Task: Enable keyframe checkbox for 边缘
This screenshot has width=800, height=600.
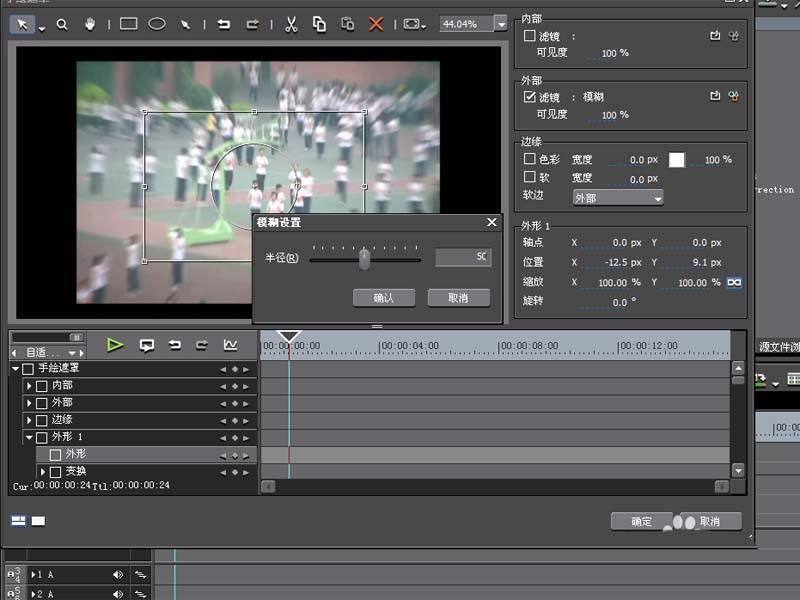Action: [x=42, y=420]
